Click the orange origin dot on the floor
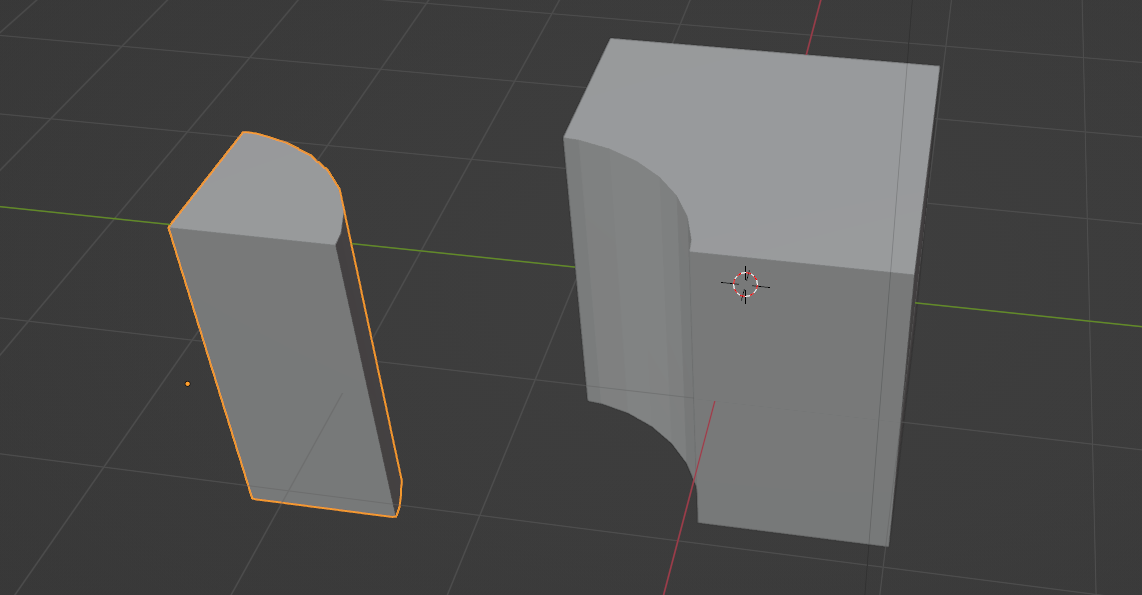 [187, 383]
